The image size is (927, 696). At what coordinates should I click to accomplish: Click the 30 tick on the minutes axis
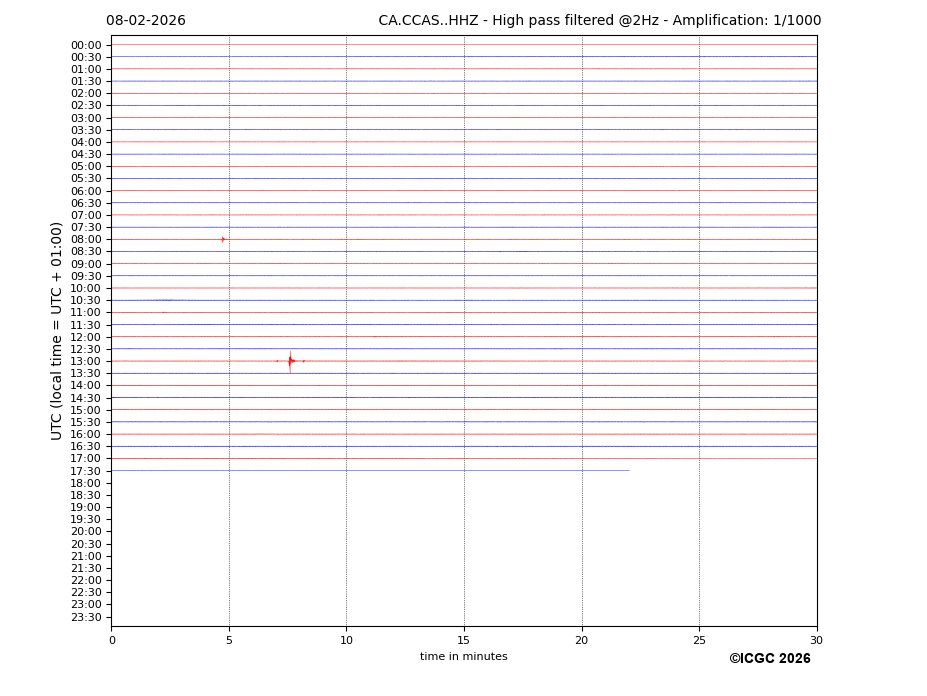816,640
